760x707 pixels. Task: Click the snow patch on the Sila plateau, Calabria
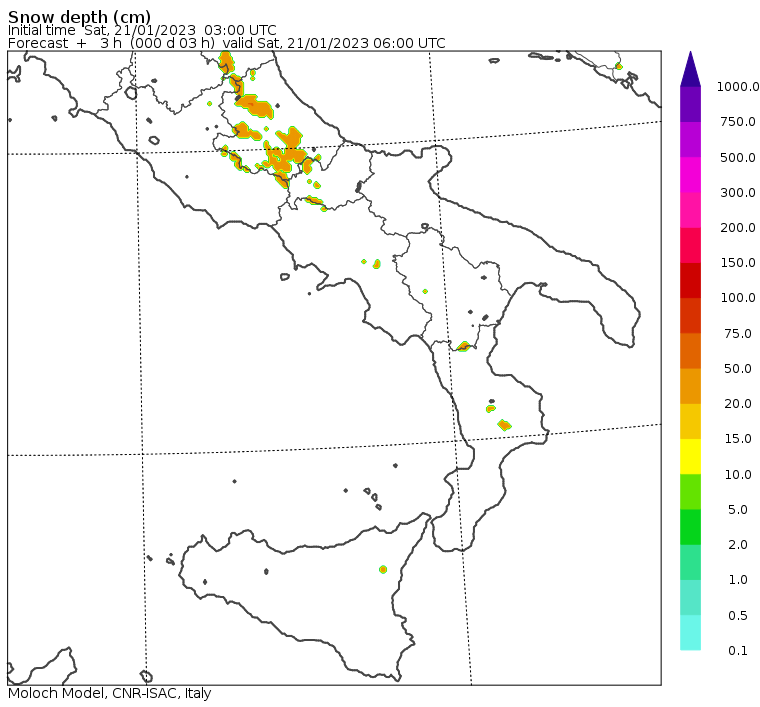pyautogui.click(x=505, y=425)
